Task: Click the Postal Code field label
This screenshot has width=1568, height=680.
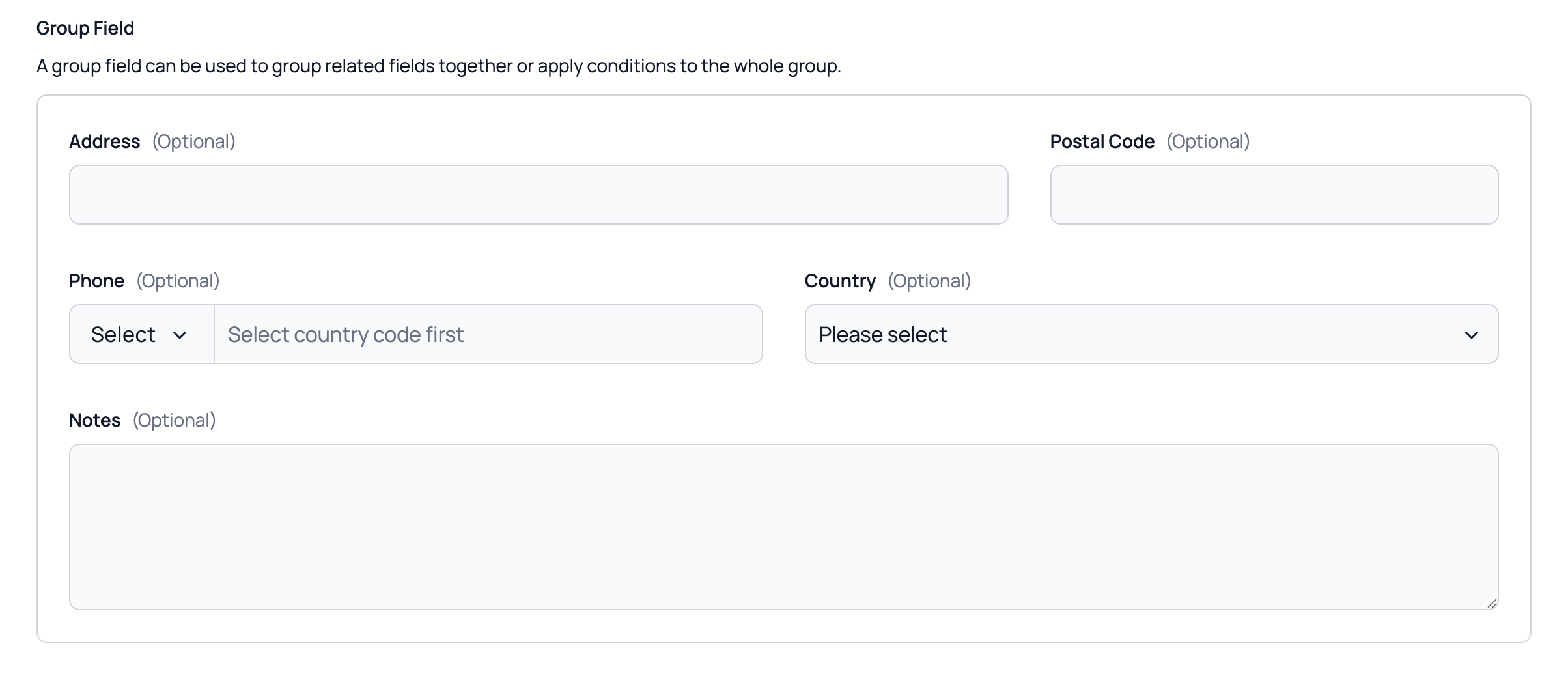Action: pos(1102,141)
